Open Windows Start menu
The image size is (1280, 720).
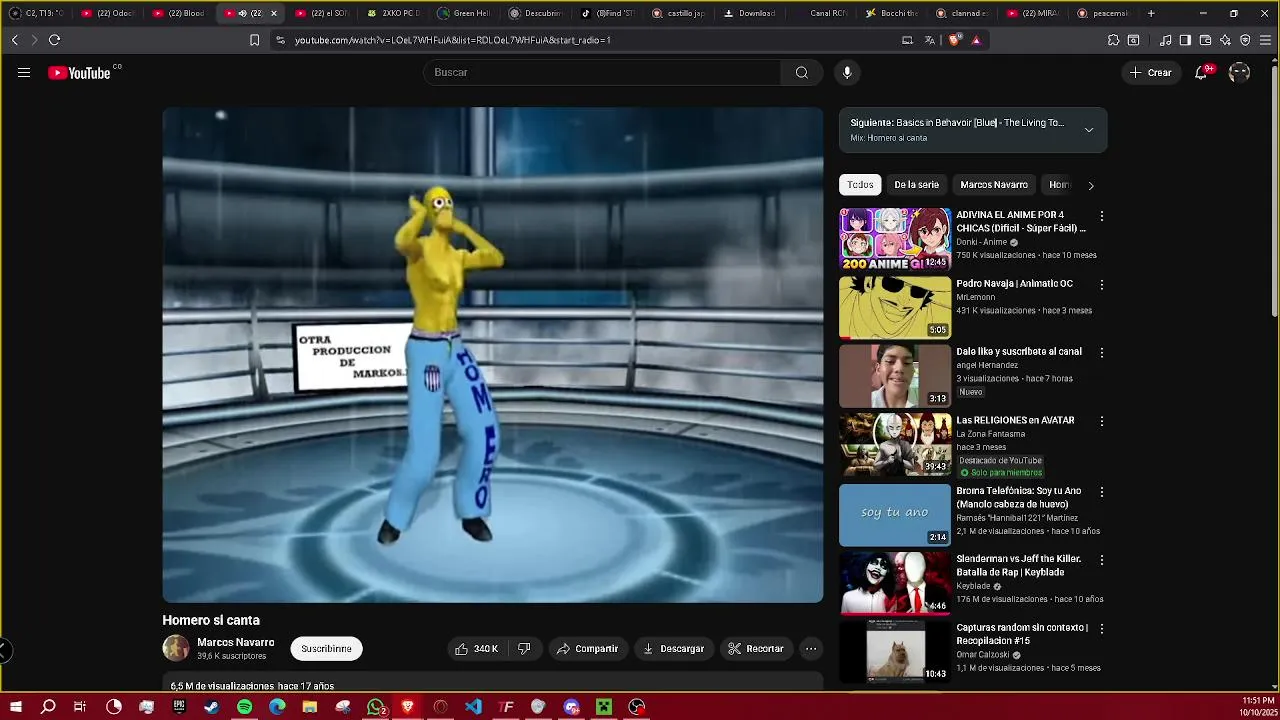[x=16, y=707]
